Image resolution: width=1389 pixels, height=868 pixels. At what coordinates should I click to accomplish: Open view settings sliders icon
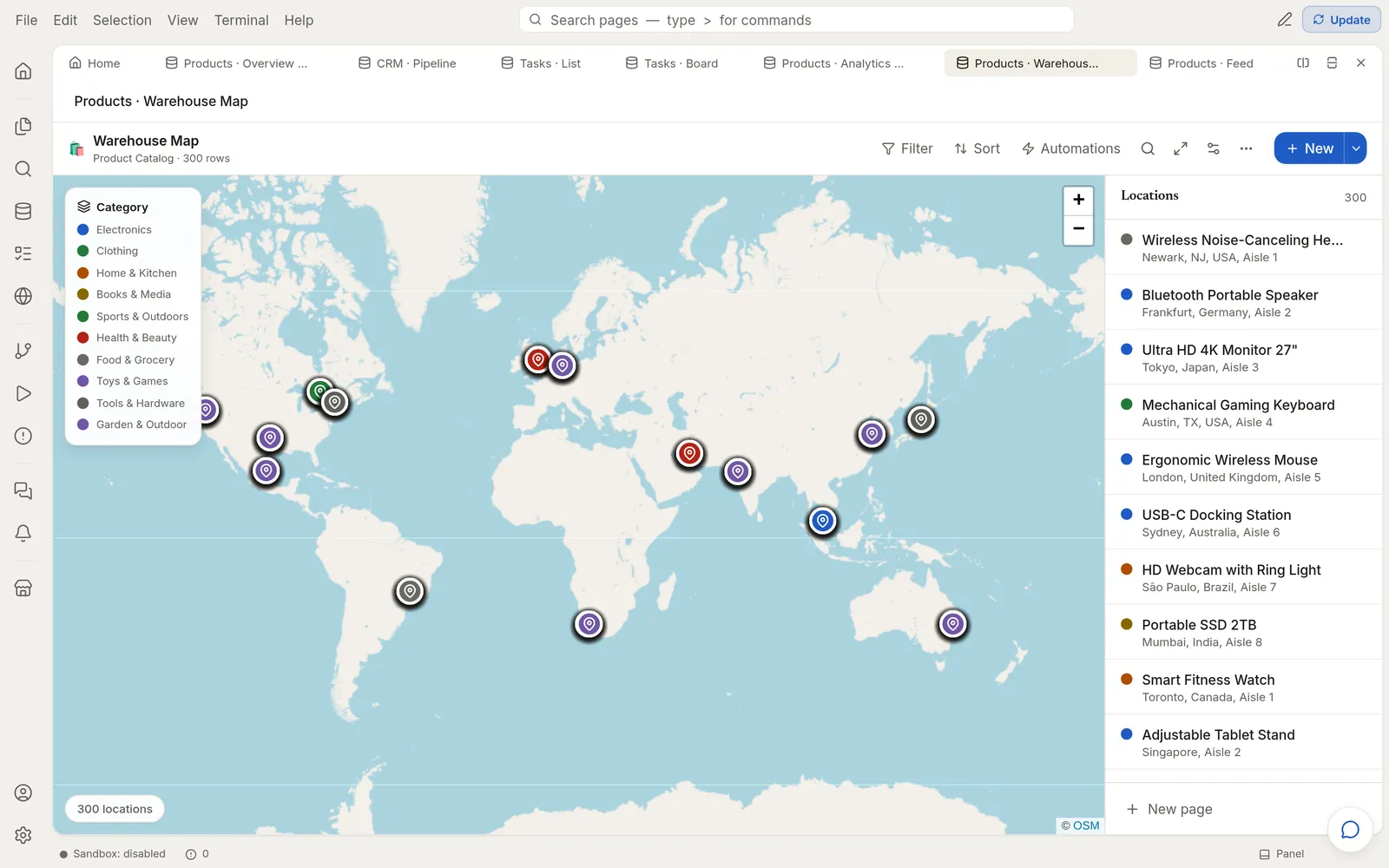[x=1214, y=148]
